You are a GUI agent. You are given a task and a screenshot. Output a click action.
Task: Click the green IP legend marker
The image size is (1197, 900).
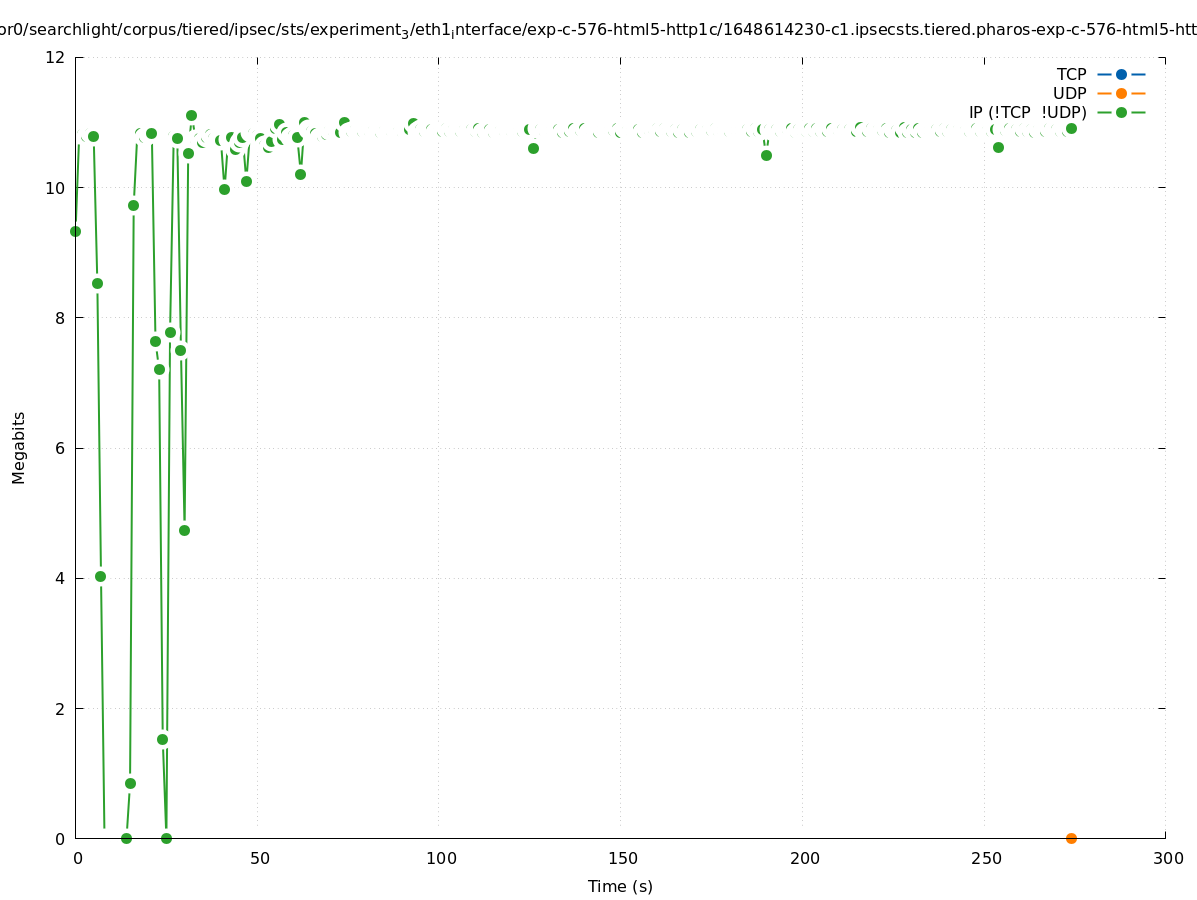pos(1121,112)
